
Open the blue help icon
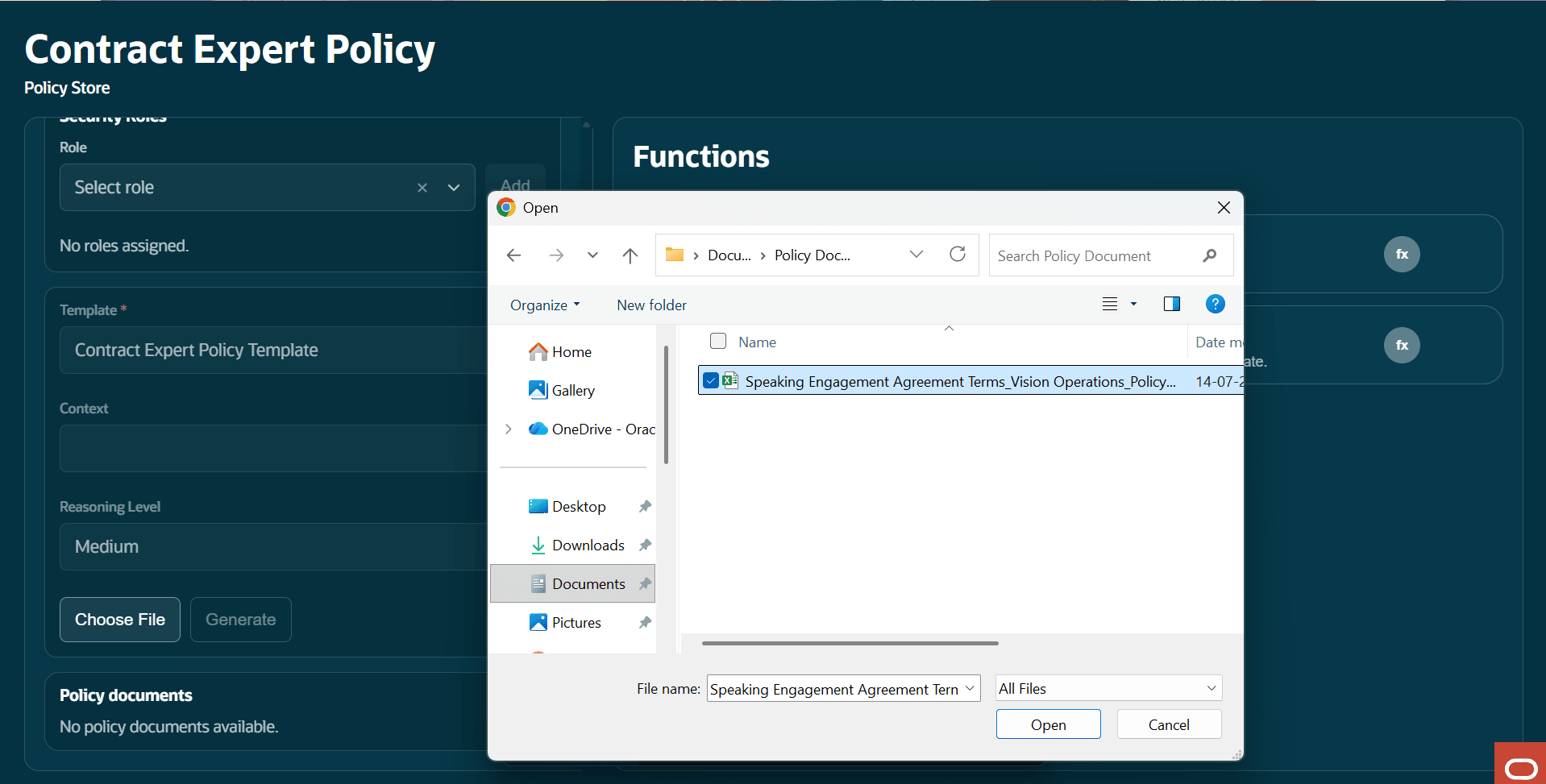pyautogui.click(x=1215, y=304)
